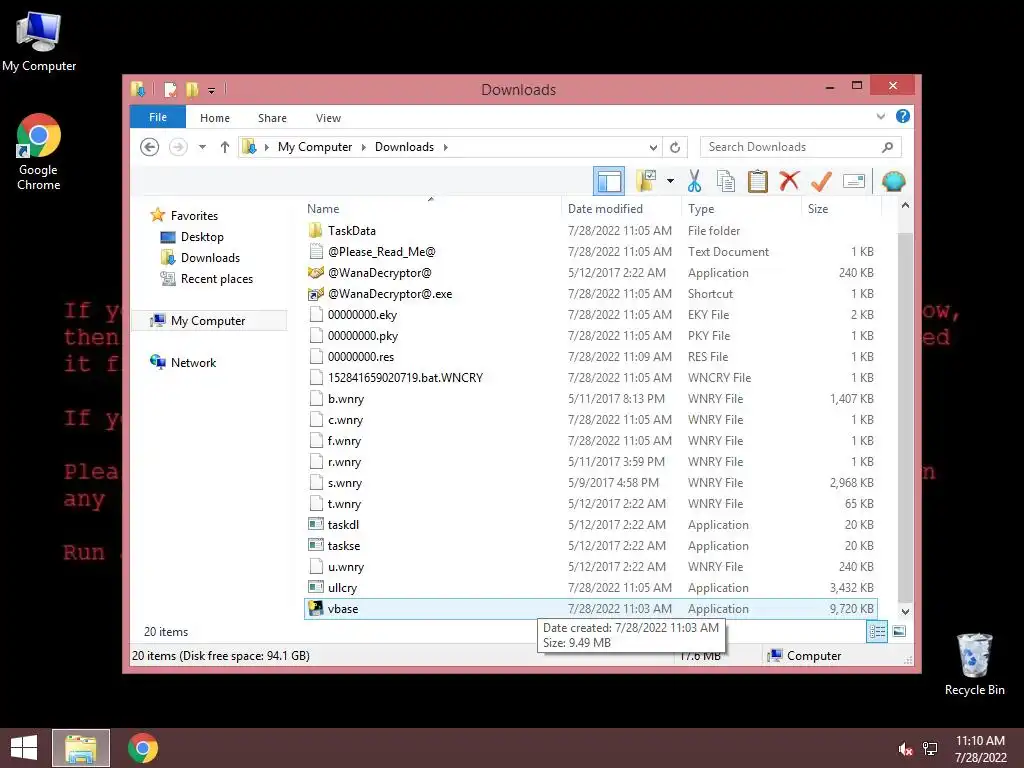Click the blue Help question mark icon
The image size is (1024, 768).
903,116
